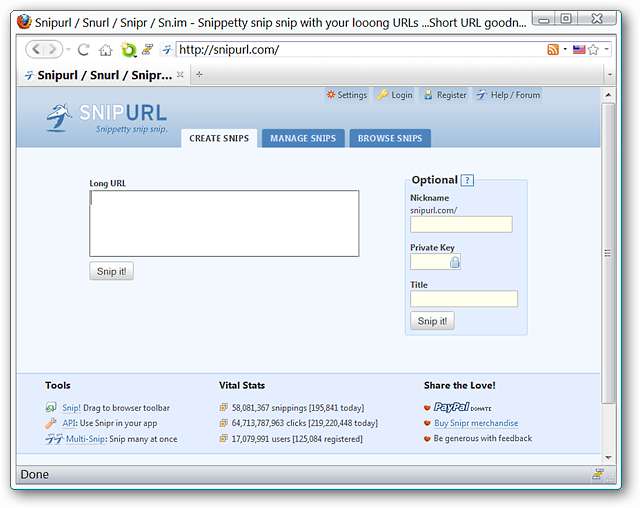This screenshot has width=640, height=508.
Task: Click the RSS feed icon in address bar
Action: (x=553, y=50)
